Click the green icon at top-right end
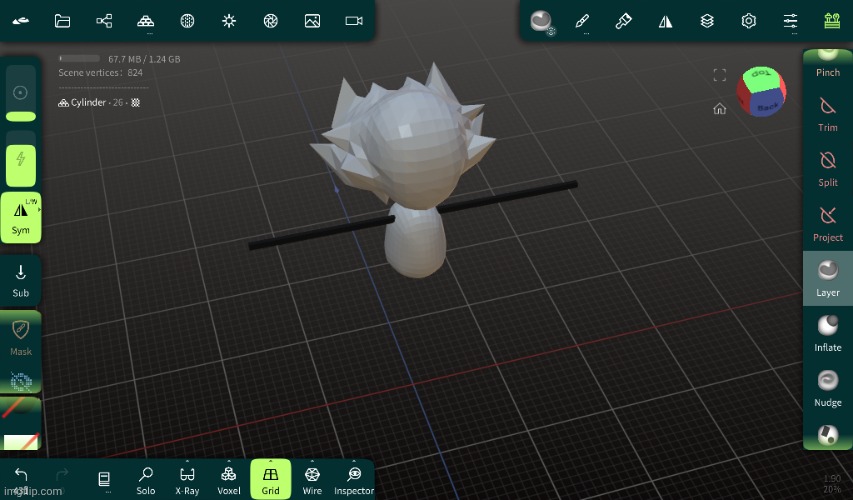Image resolution: width=853 pixels, height=500 pixels. [832, 21]
